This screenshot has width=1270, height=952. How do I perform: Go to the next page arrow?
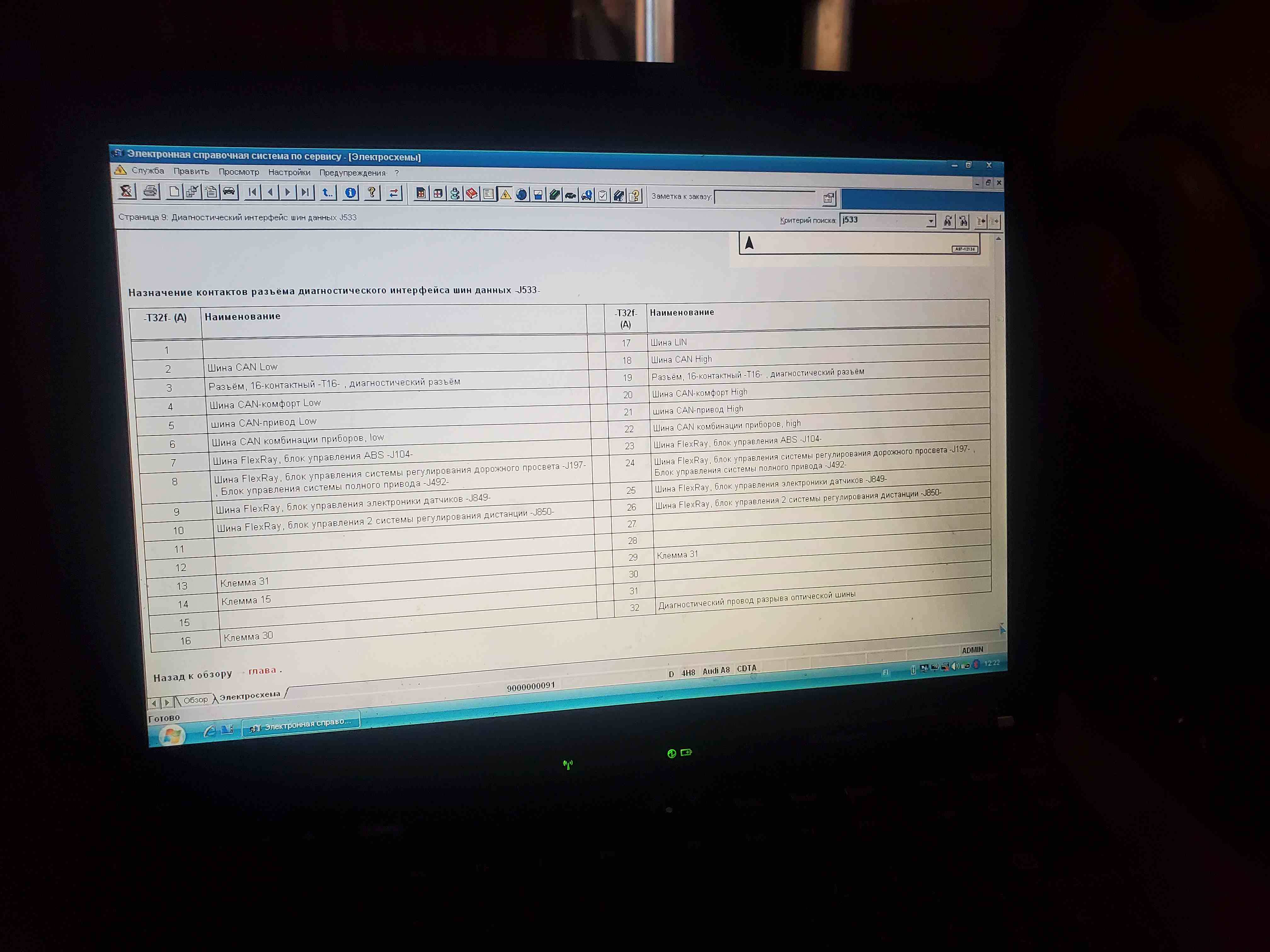(288, 192)
